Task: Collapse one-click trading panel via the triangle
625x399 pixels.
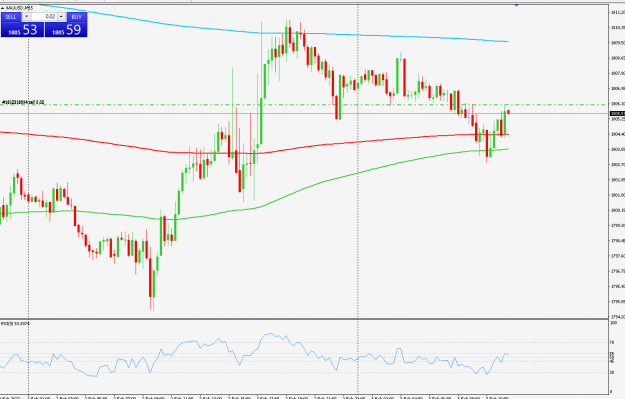Action: (x=2, y=8)
